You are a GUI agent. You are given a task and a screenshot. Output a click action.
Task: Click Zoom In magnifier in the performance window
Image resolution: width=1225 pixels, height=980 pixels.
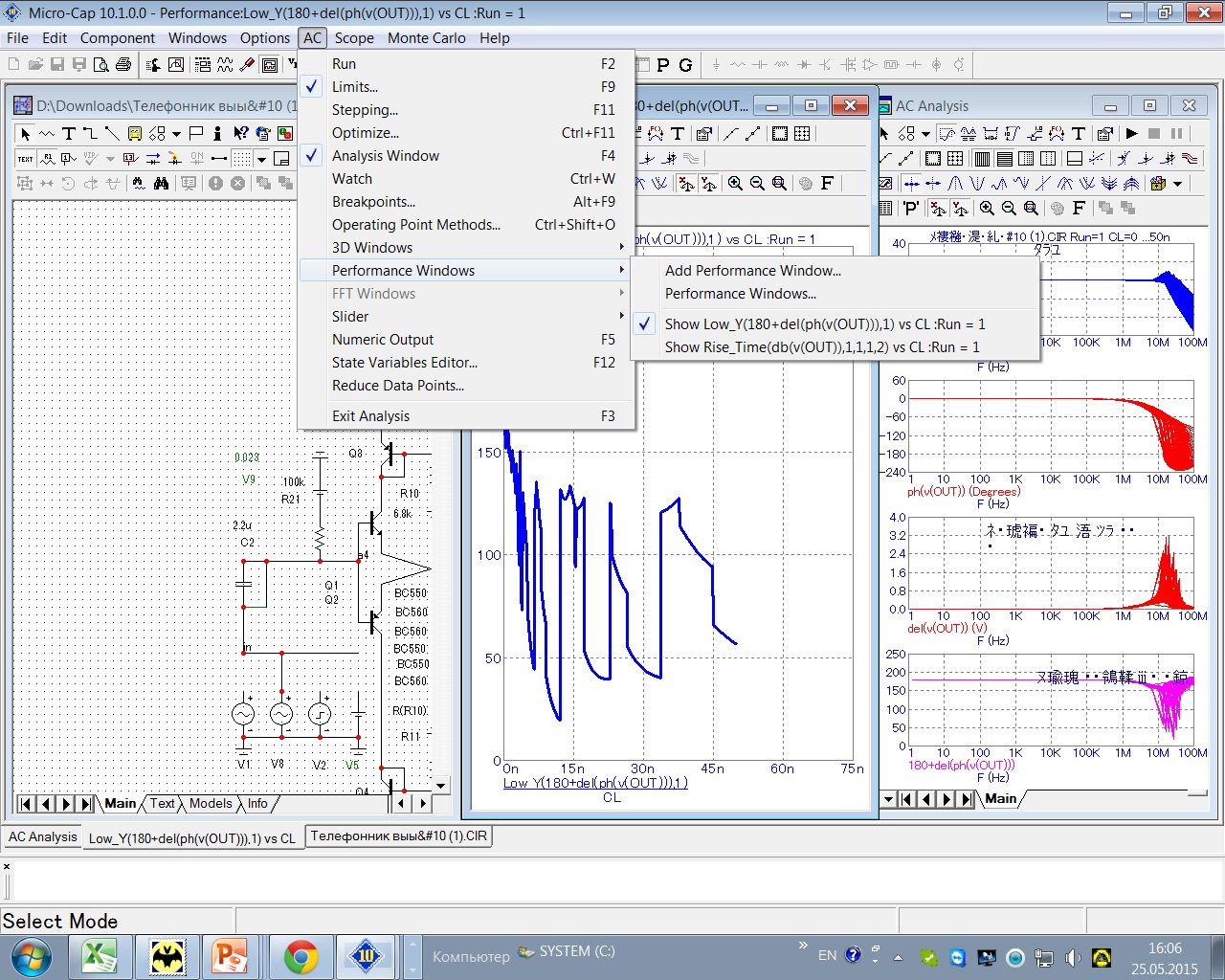pyautogui.click(x=735, y=183)
